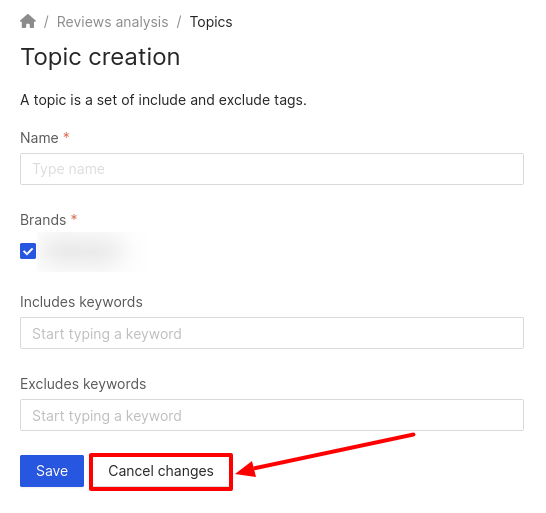Screen dimensions: 546x513
Task: Uncheck the selected brand checkbox
Action: pos(28,251)
